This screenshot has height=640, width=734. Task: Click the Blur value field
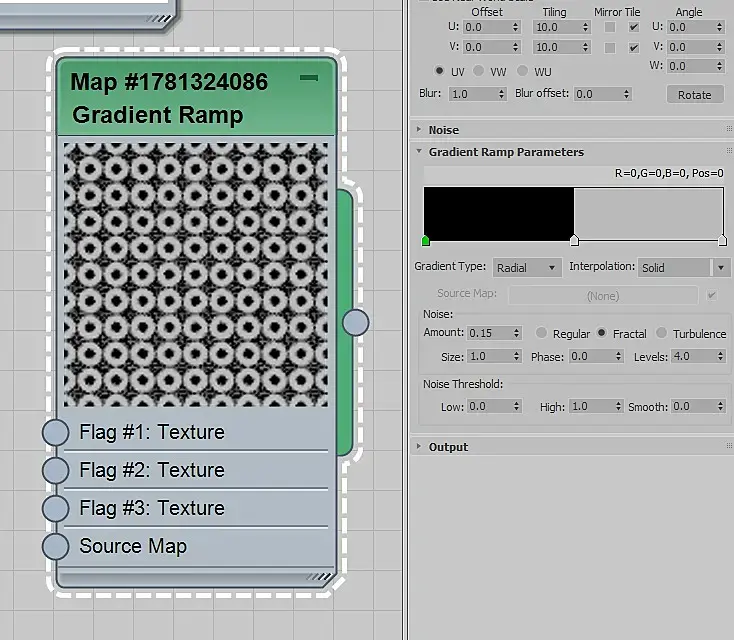click(473, 94)
